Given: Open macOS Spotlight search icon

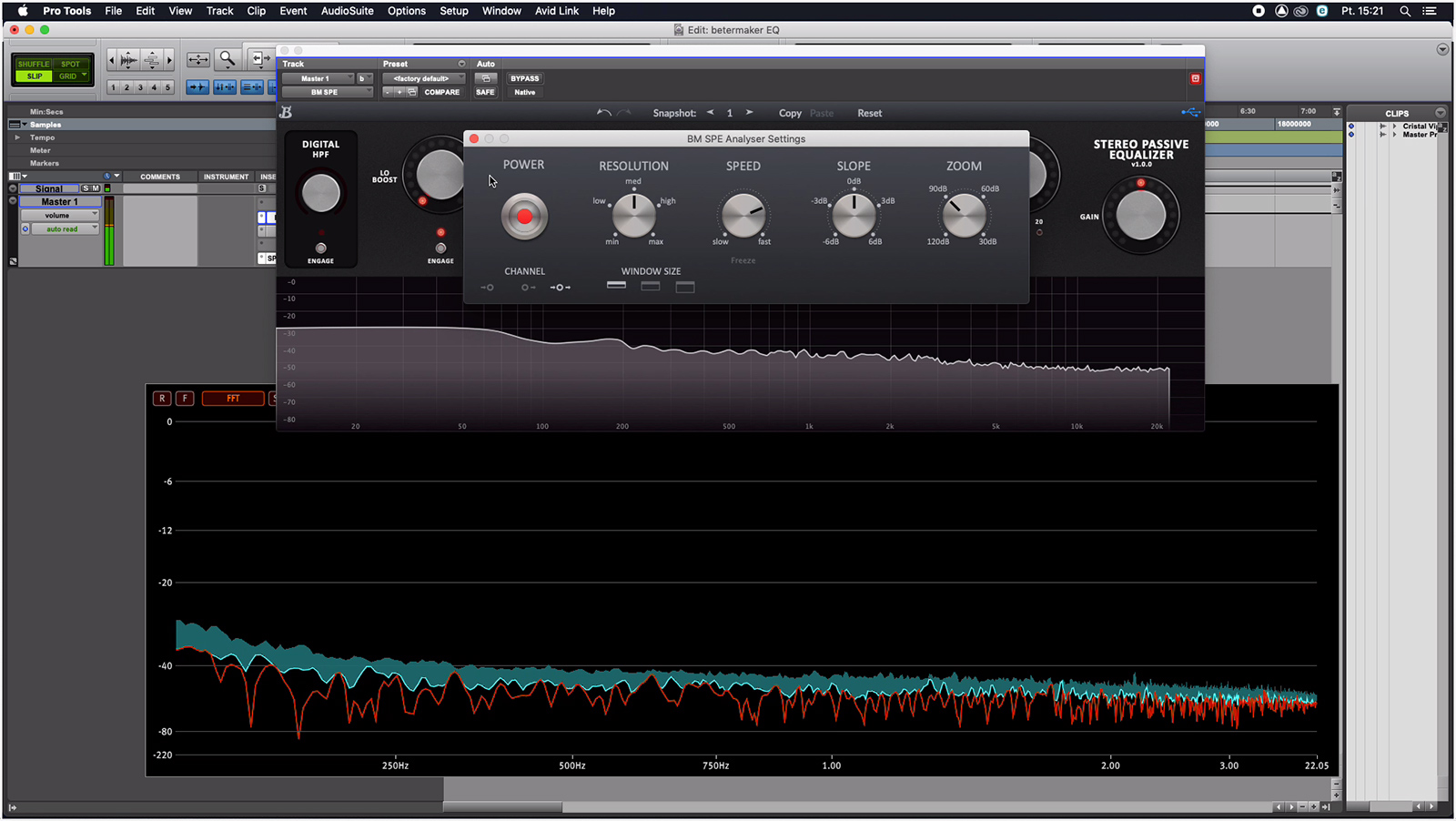Looking at the screenshot, I should coord(1405,11).
